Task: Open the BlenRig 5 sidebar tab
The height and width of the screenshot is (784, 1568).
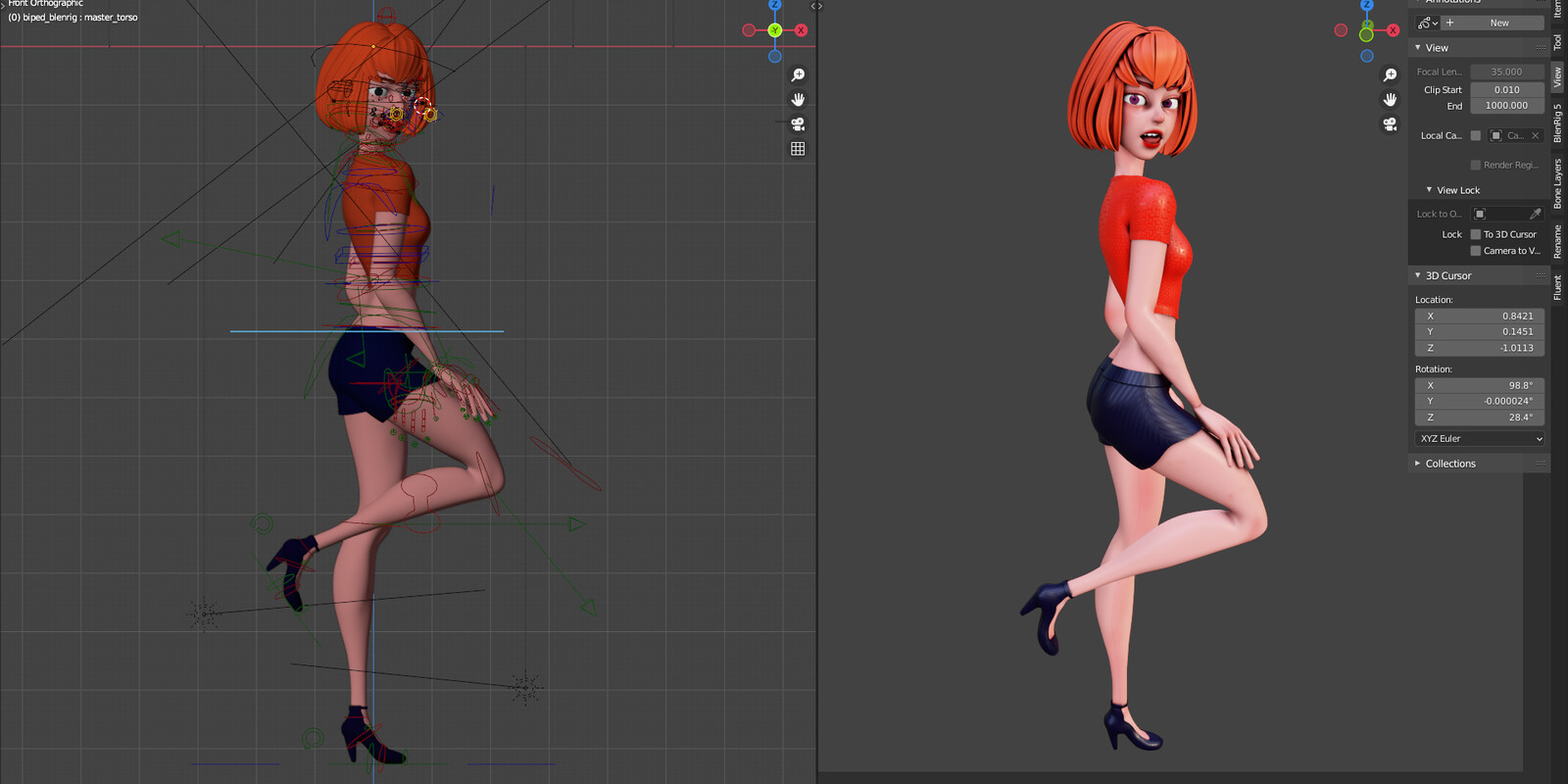Action: click(x=1557, y=123)
